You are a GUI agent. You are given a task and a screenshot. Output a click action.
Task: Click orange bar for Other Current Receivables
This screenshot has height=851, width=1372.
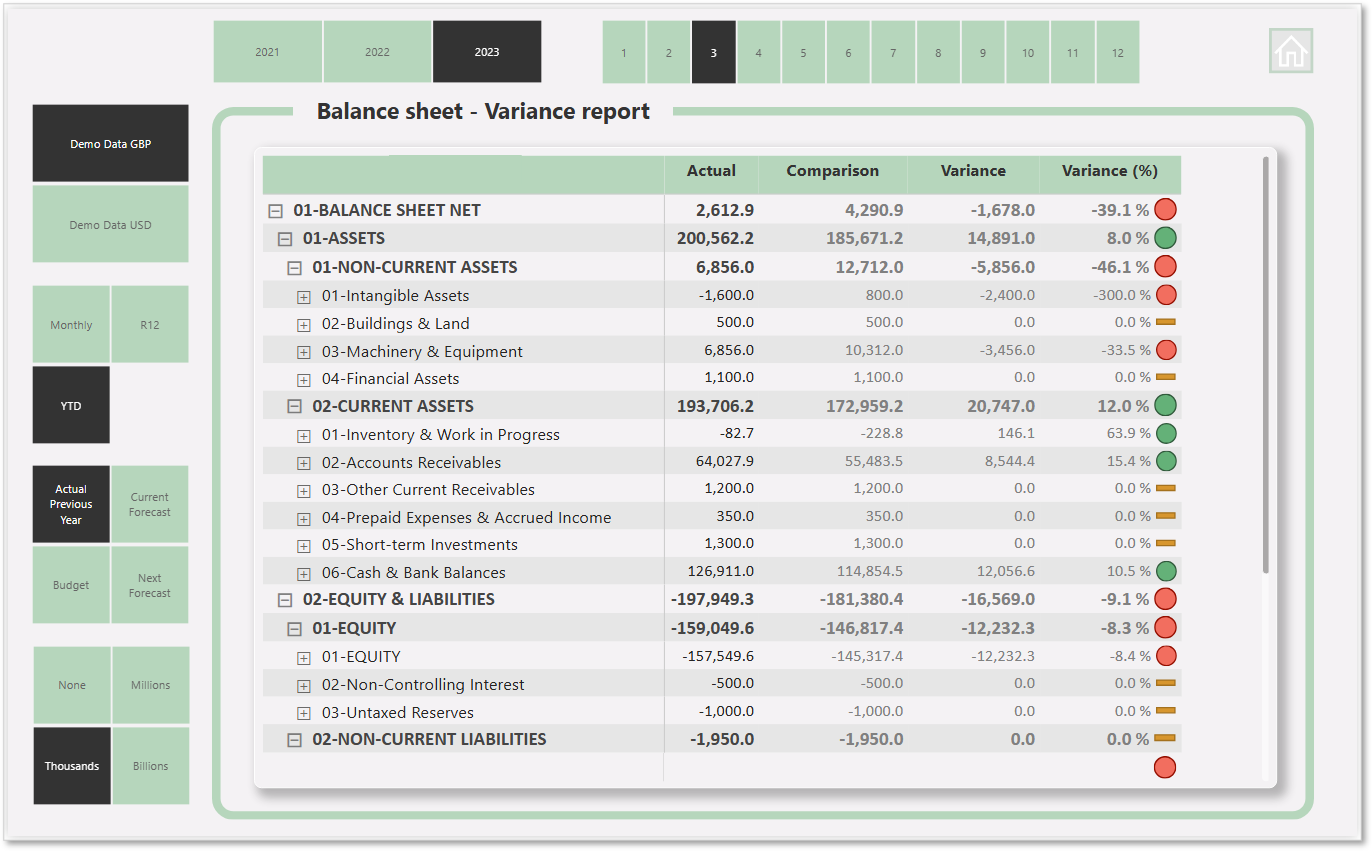coord(1165,488)
